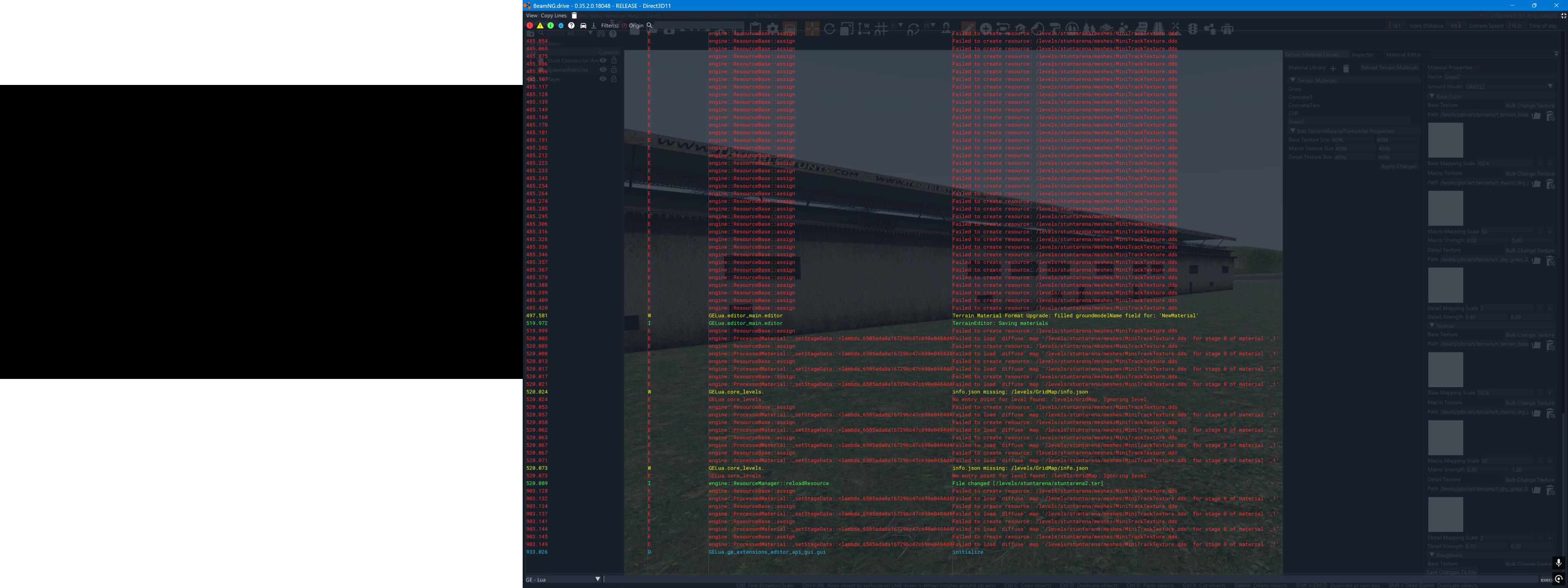The width and height of the screenshot is (1568, 588).
Task: Toggle lock on Stunt Constructor Arena group
Action: [x=614, y=60]
